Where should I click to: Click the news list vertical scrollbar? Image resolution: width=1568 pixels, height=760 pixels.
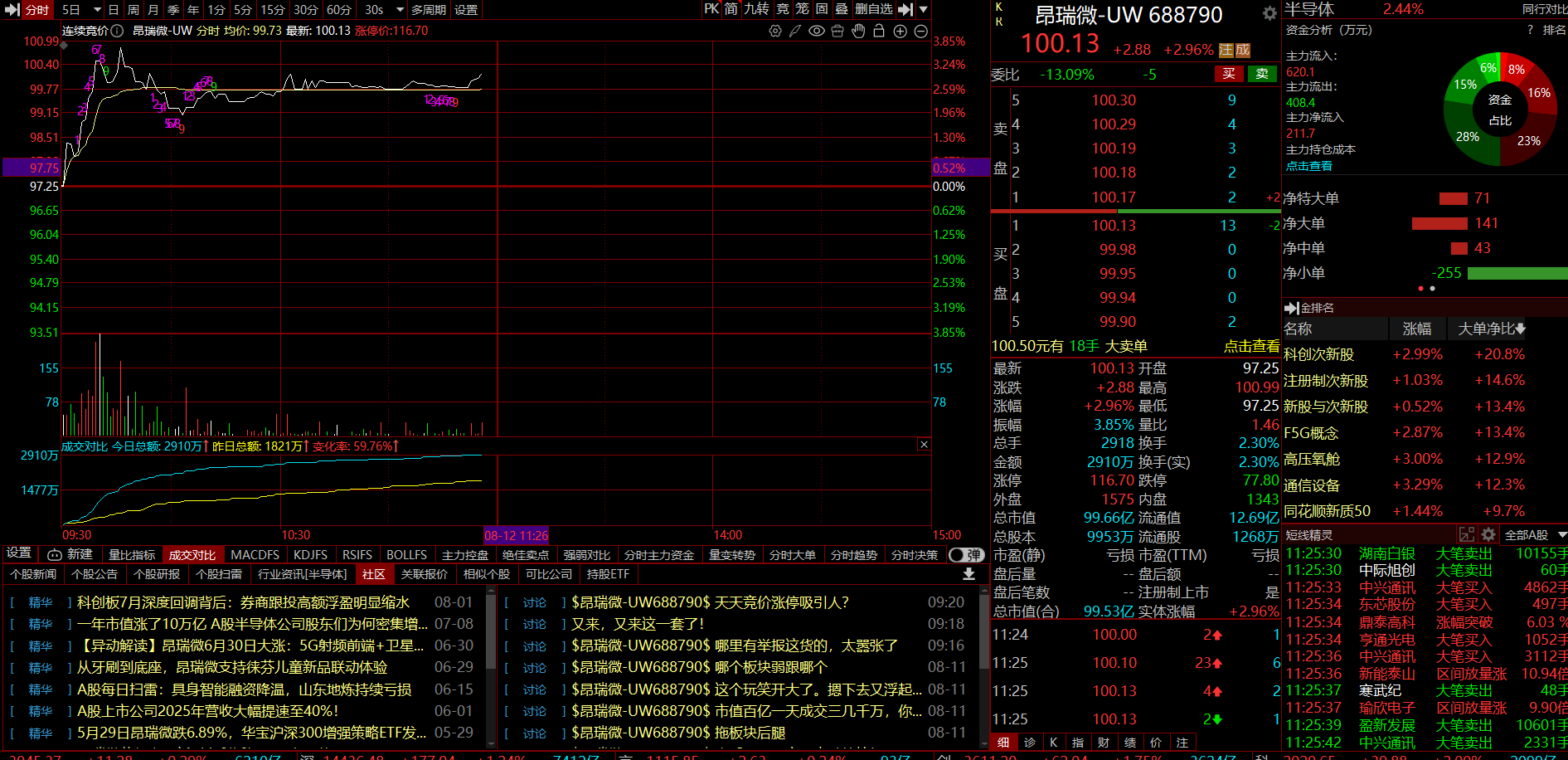click(491, 631)
